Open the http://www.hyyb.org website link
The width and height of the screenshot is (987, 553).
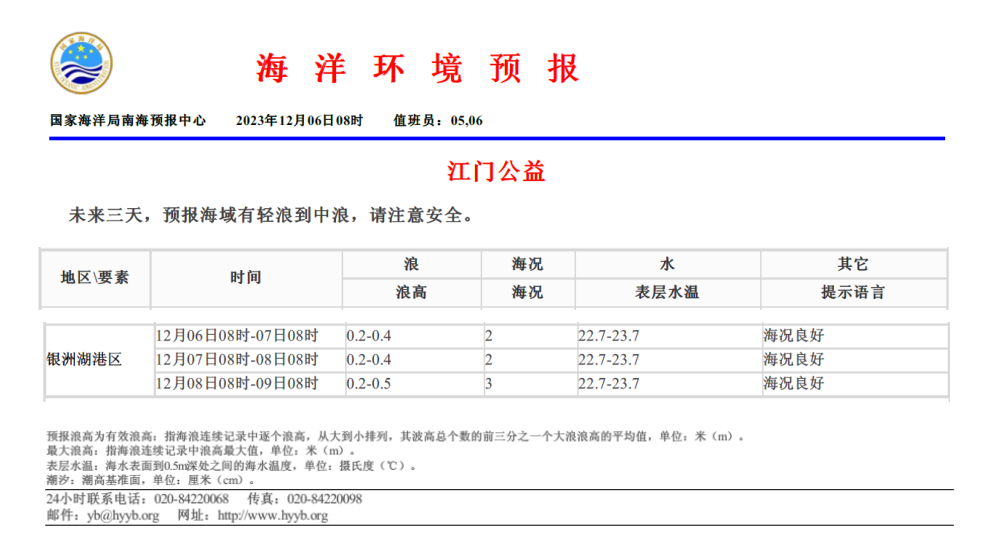(272, 516)
